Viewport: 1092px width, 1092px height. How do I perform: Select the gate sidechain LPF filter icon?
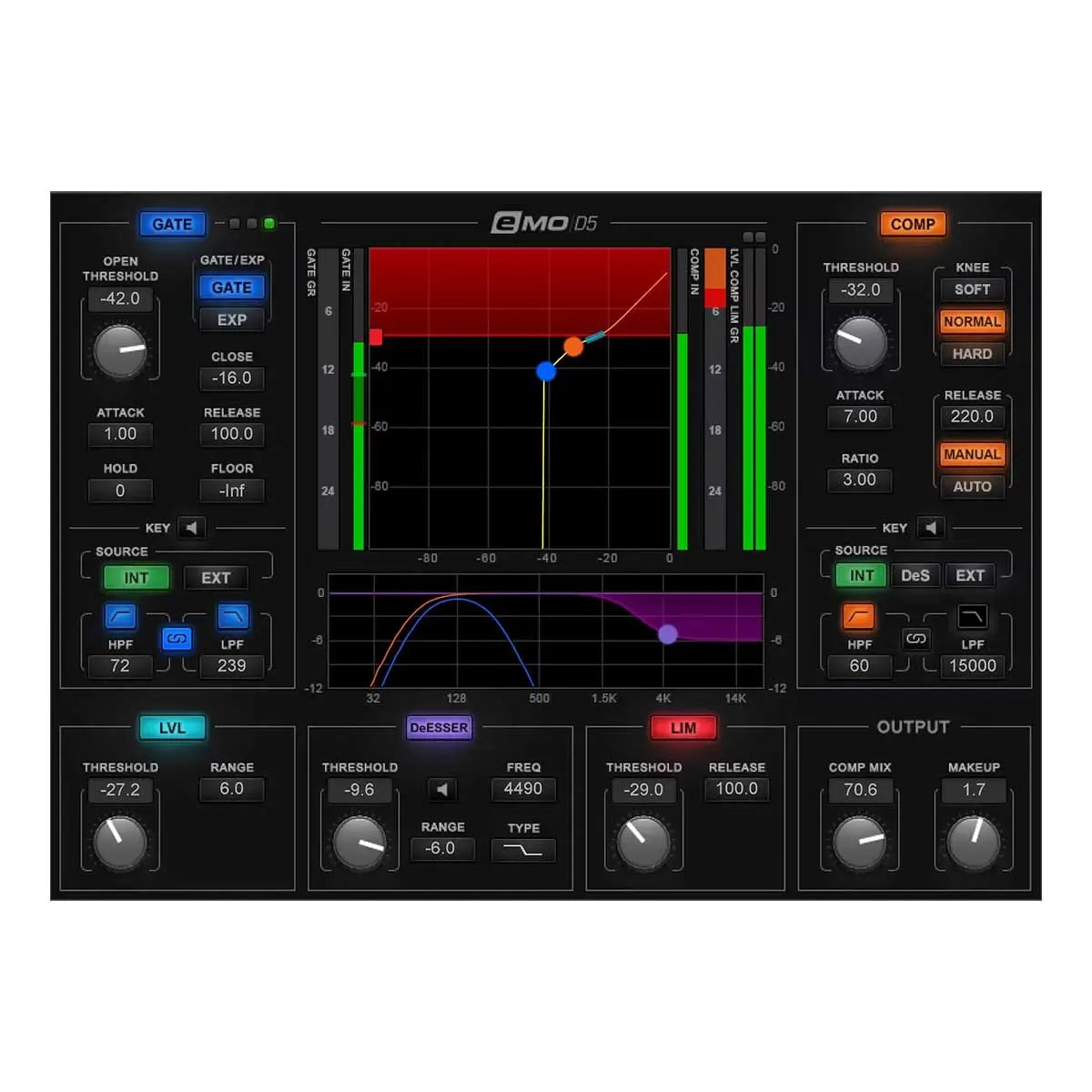pos(232,616)
